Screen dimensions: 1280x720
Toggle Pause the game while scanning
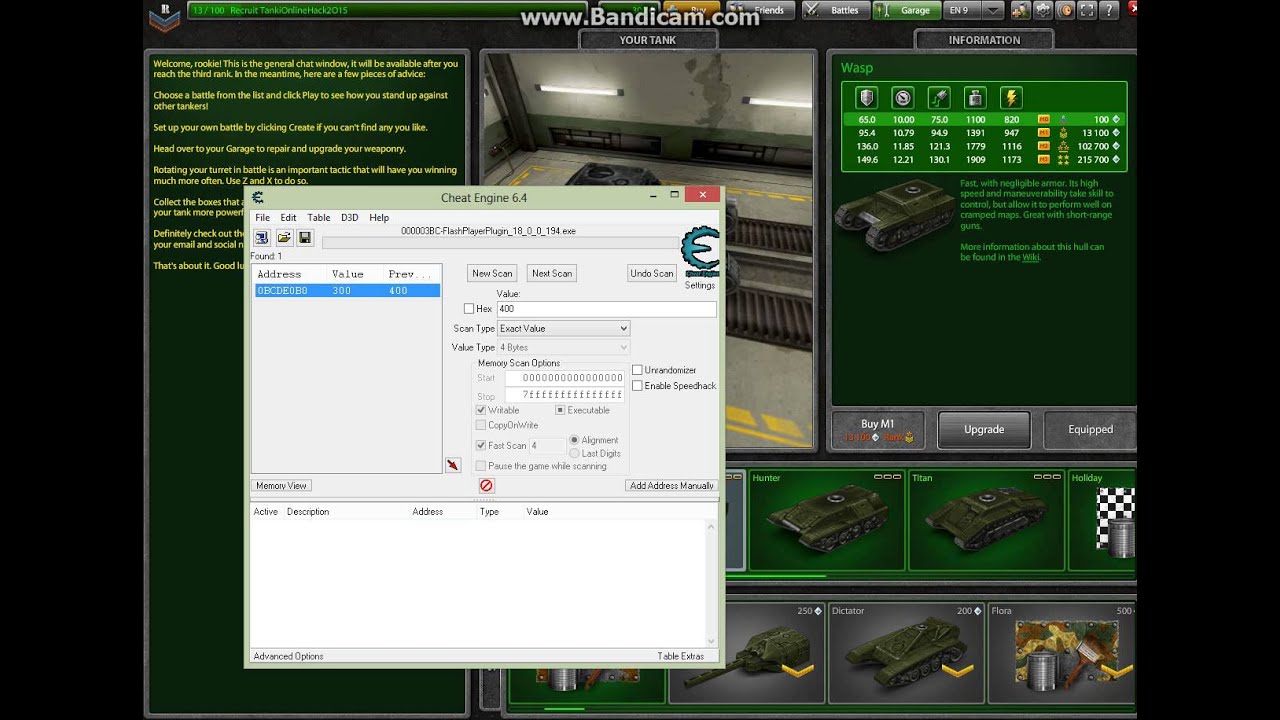[x=481, y=466]
